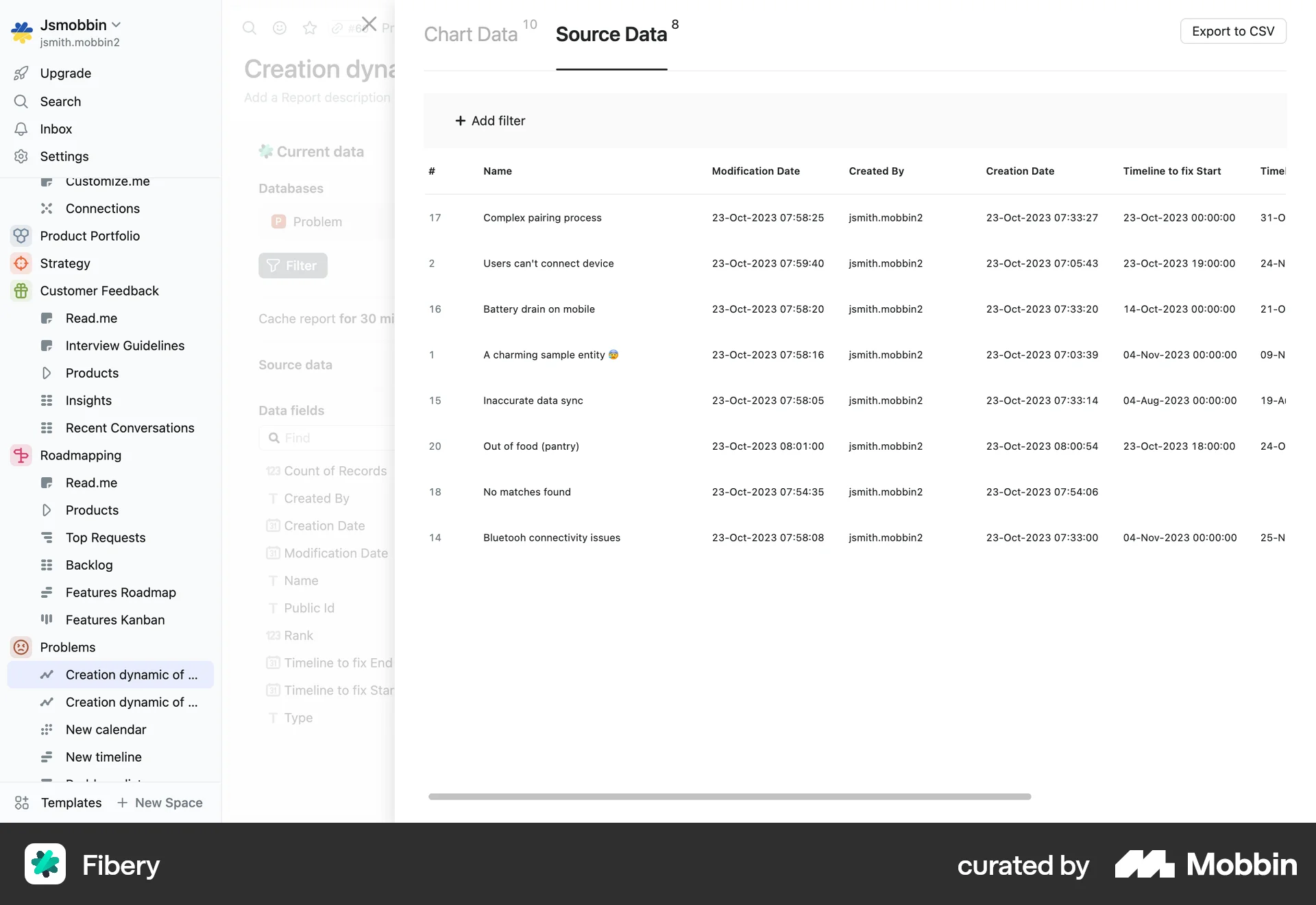
Task: Click the Upgrade rocket icon
Action: (21, 73)
